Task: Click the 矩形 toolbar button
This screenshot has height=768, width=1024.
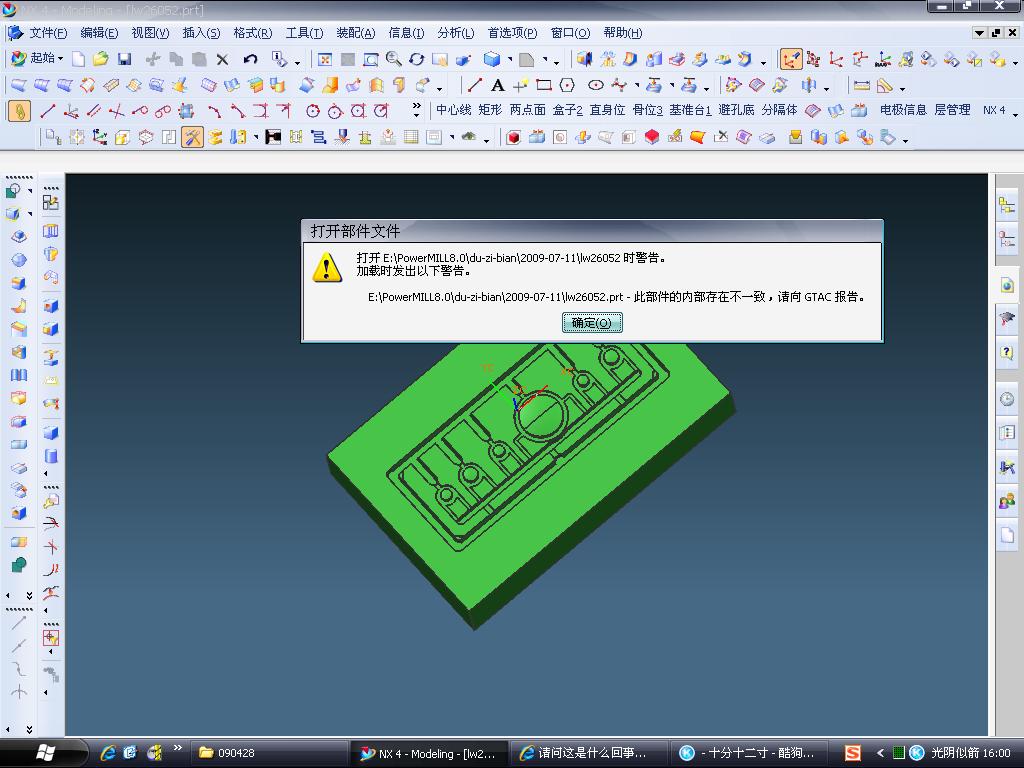Action: 490,110
